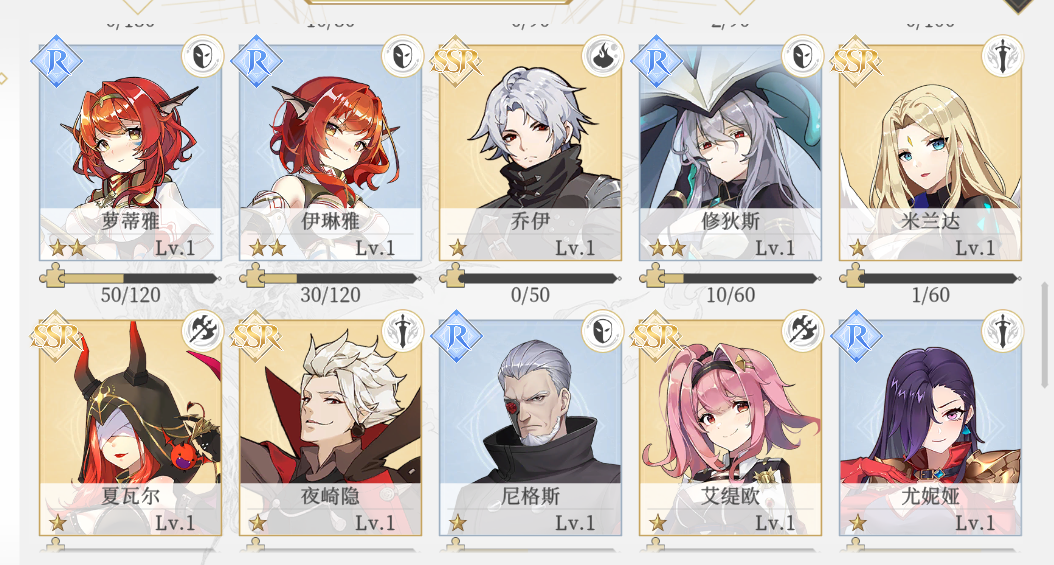This screenshot has width=1054, height=565.
Task: Click the flame class icon on 乔伊's card
Action: coord(602,56)
